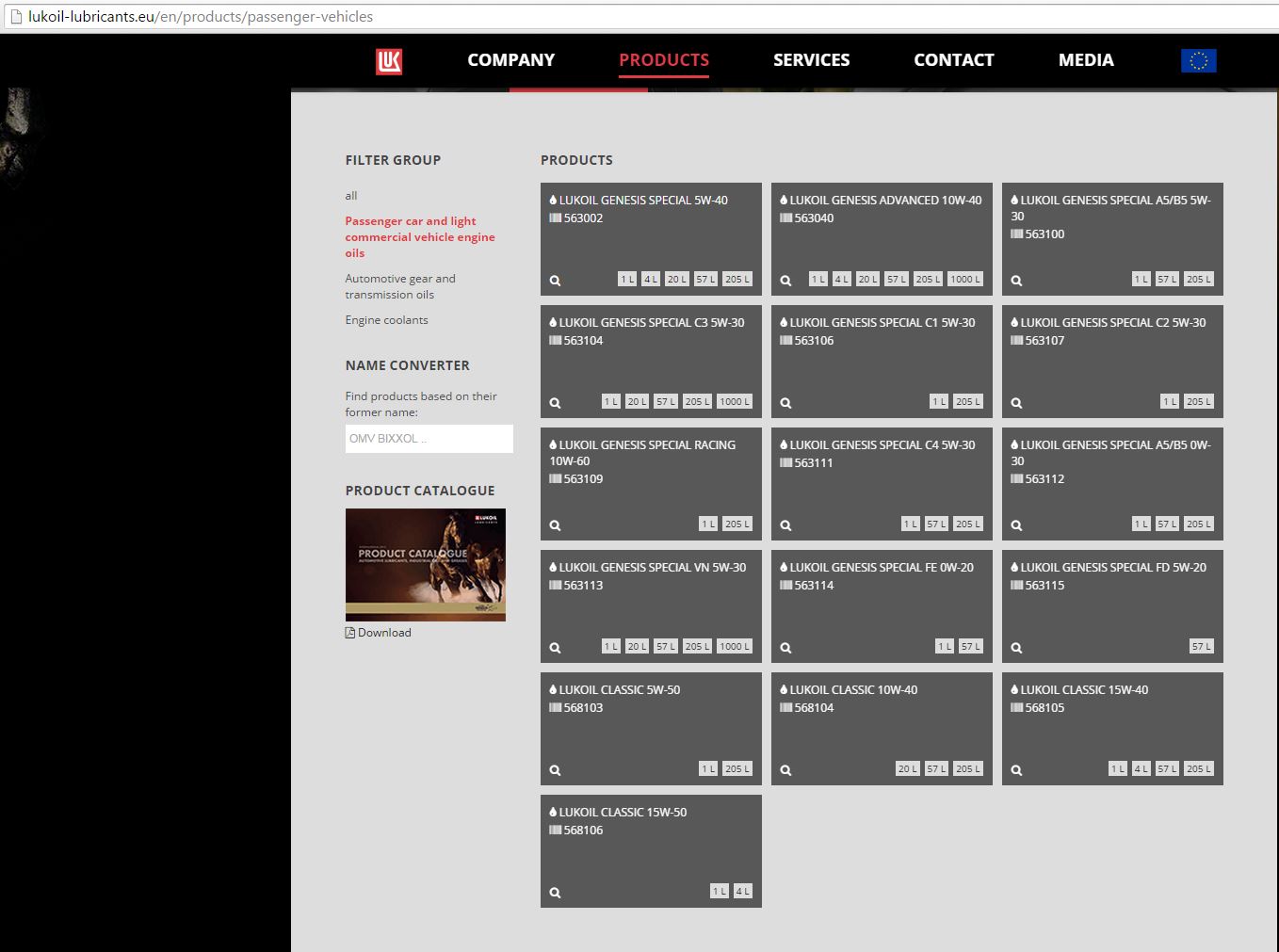
Task: Click magnifier icon on Genesis Special FD 5W-20
Action: point(1016,648)
